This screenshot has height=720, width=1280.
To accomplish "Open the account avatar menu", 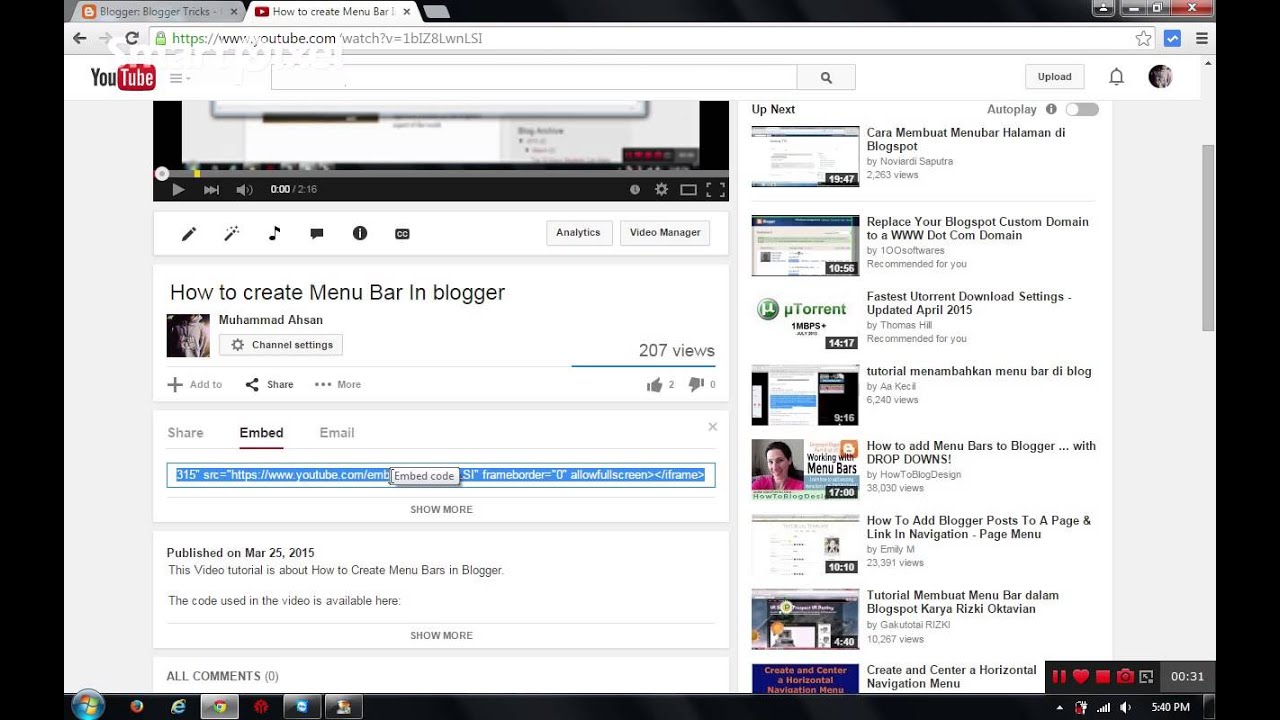I will [1160, 77].
